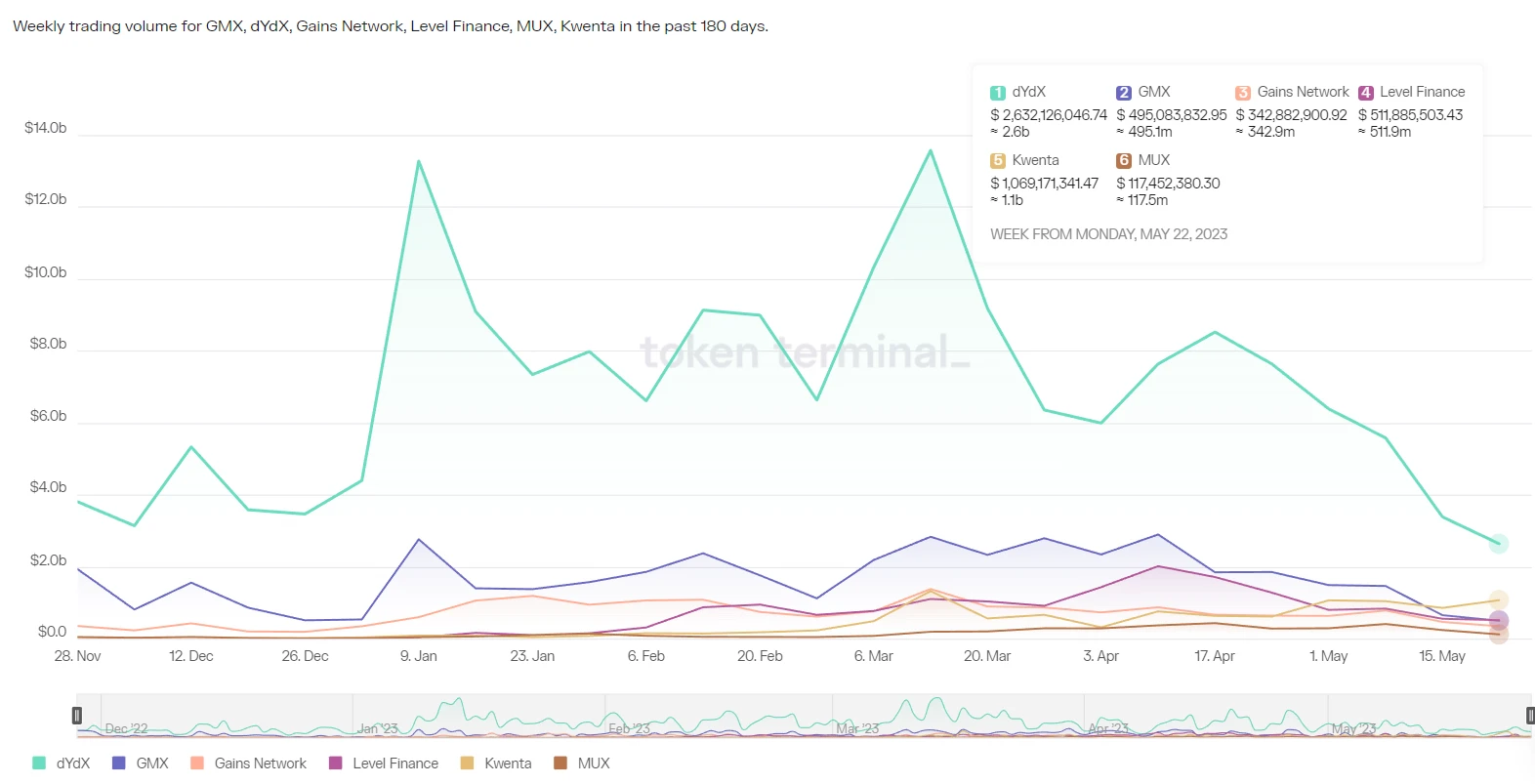1535x784 pixels.
Task: Click dYdX teal legend color swatch
Action: click(x=39, y=763)
